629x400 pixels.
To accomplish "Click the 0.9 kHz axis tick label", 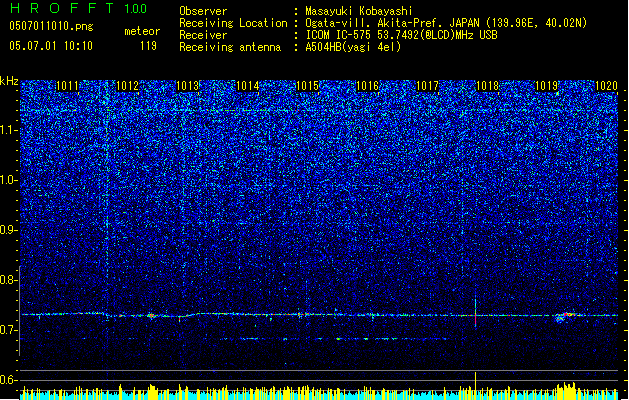I will (9, 230).
